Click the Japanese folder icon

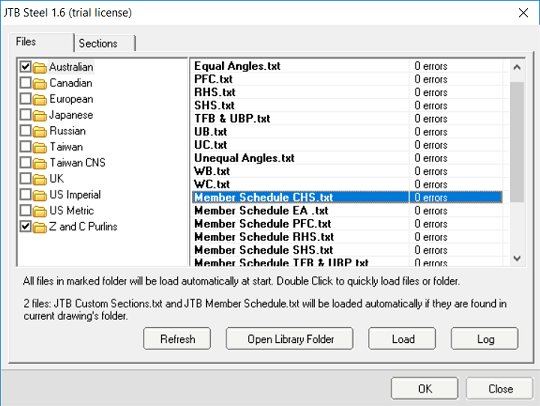tap(40, 115)
